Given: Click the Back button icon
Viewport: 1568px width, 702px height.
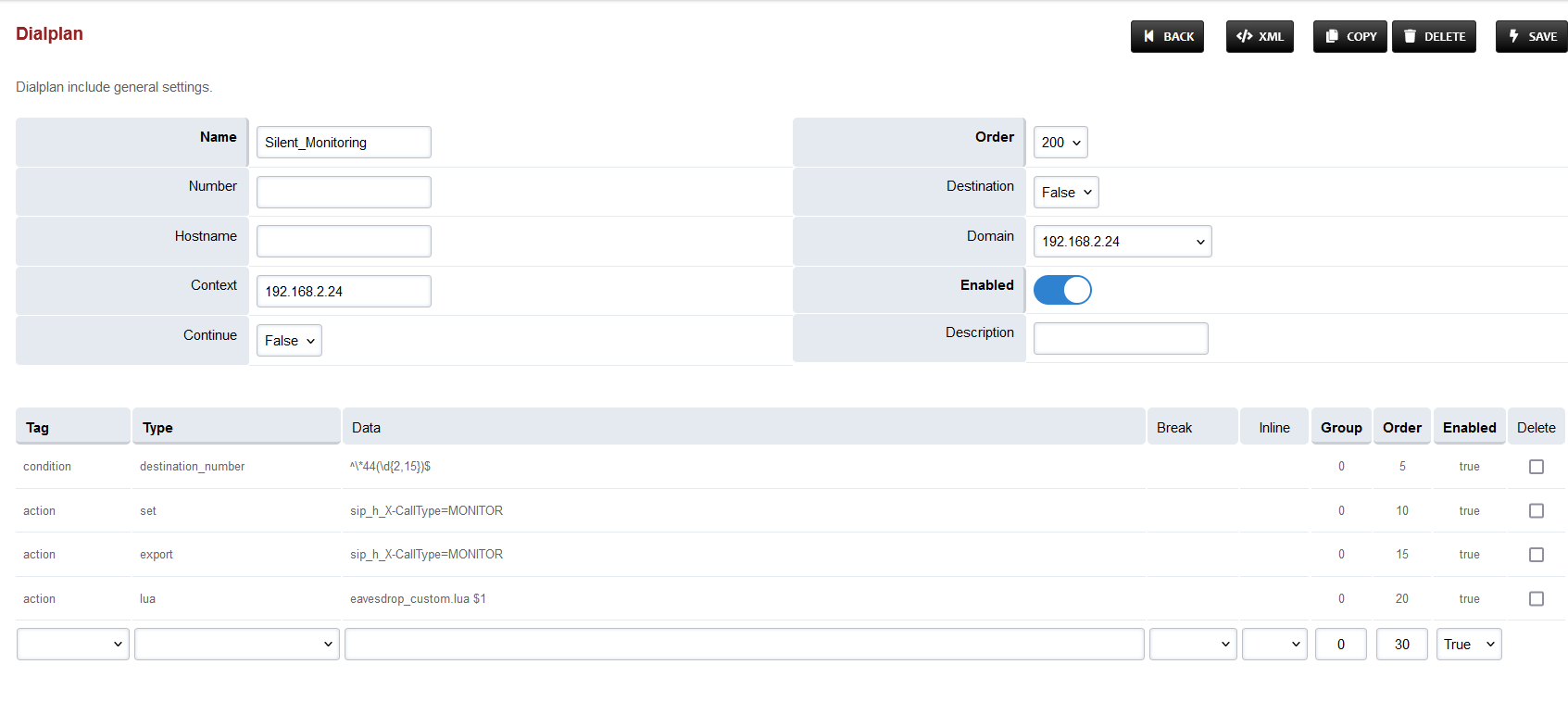Looking at the screenshot, I should point(1149,36).
